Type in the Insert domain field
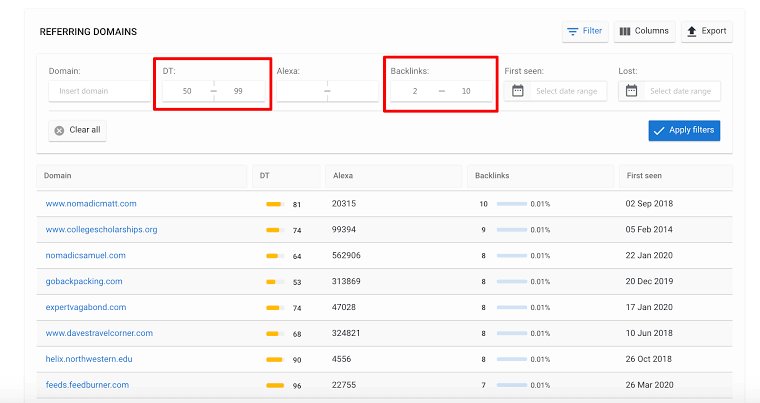 (x=97, y=91)
